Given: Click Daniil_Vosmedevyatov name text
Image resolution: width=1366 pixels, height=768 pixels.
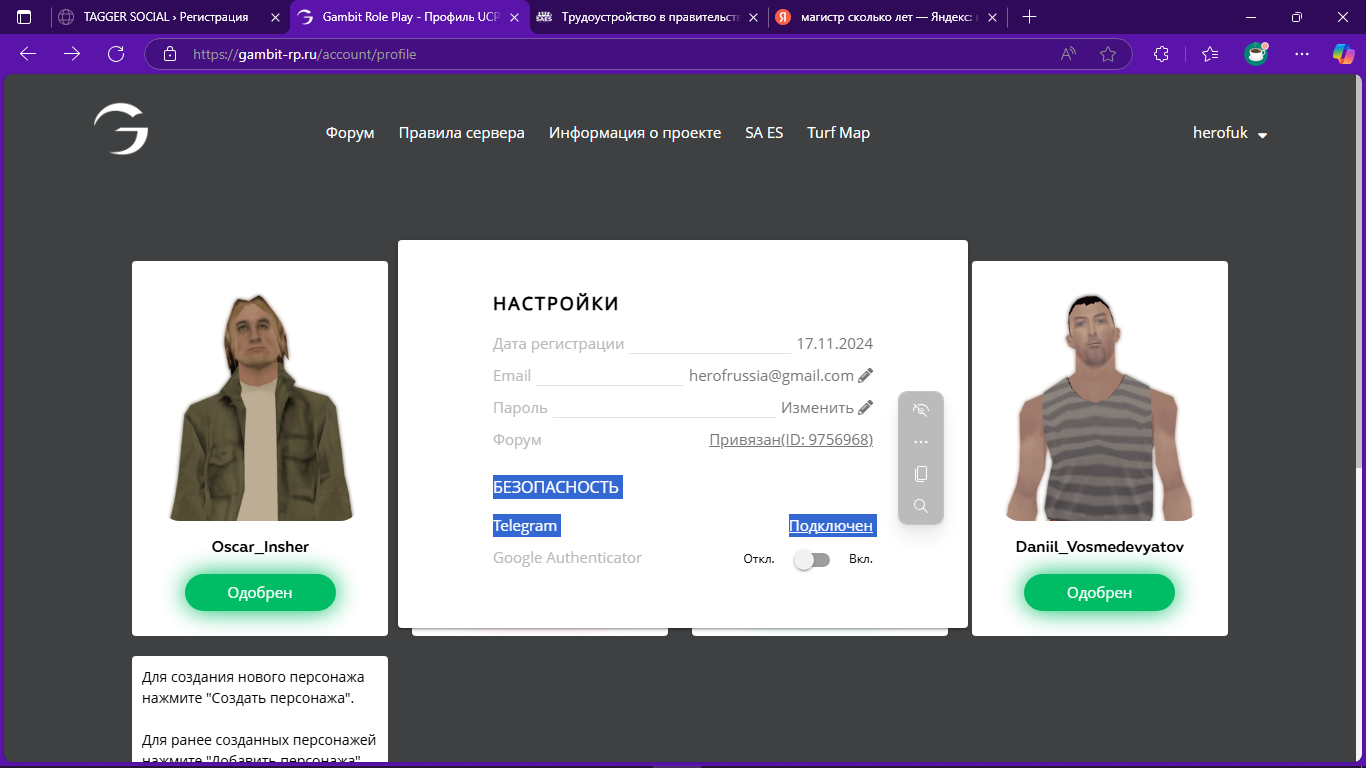Looking at the screenshot, I should point(1099,547).
